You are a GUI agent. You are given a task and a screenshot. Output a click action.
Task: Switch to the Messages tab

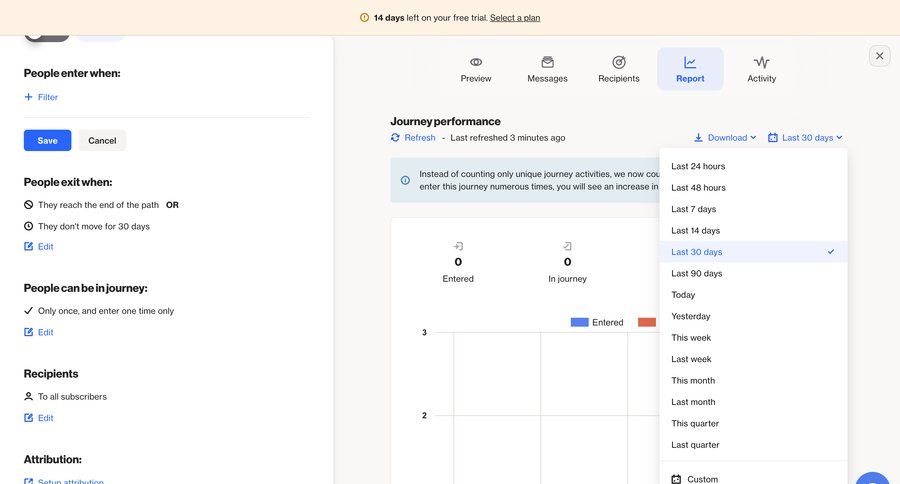[x=547, y=69]
